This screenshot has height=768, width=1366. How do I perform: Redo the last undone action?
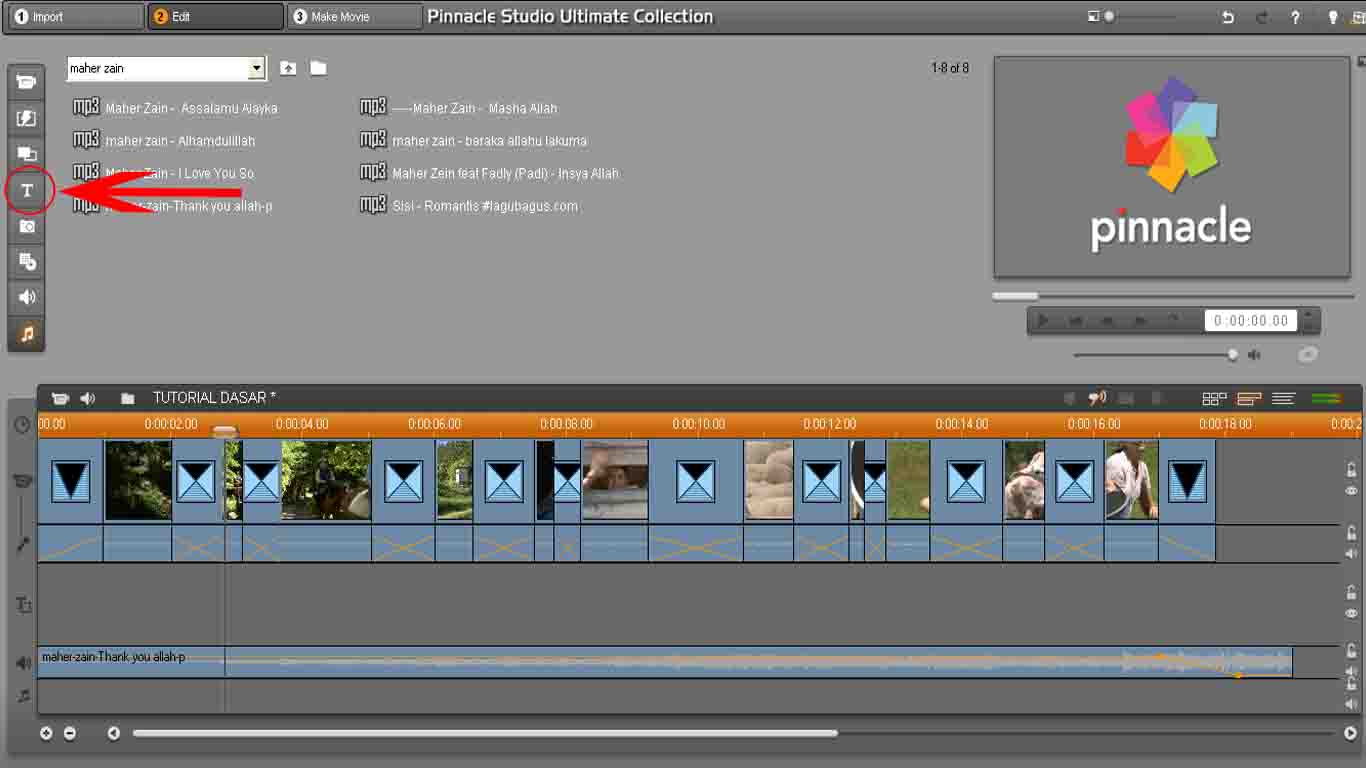click(1262, 17)
